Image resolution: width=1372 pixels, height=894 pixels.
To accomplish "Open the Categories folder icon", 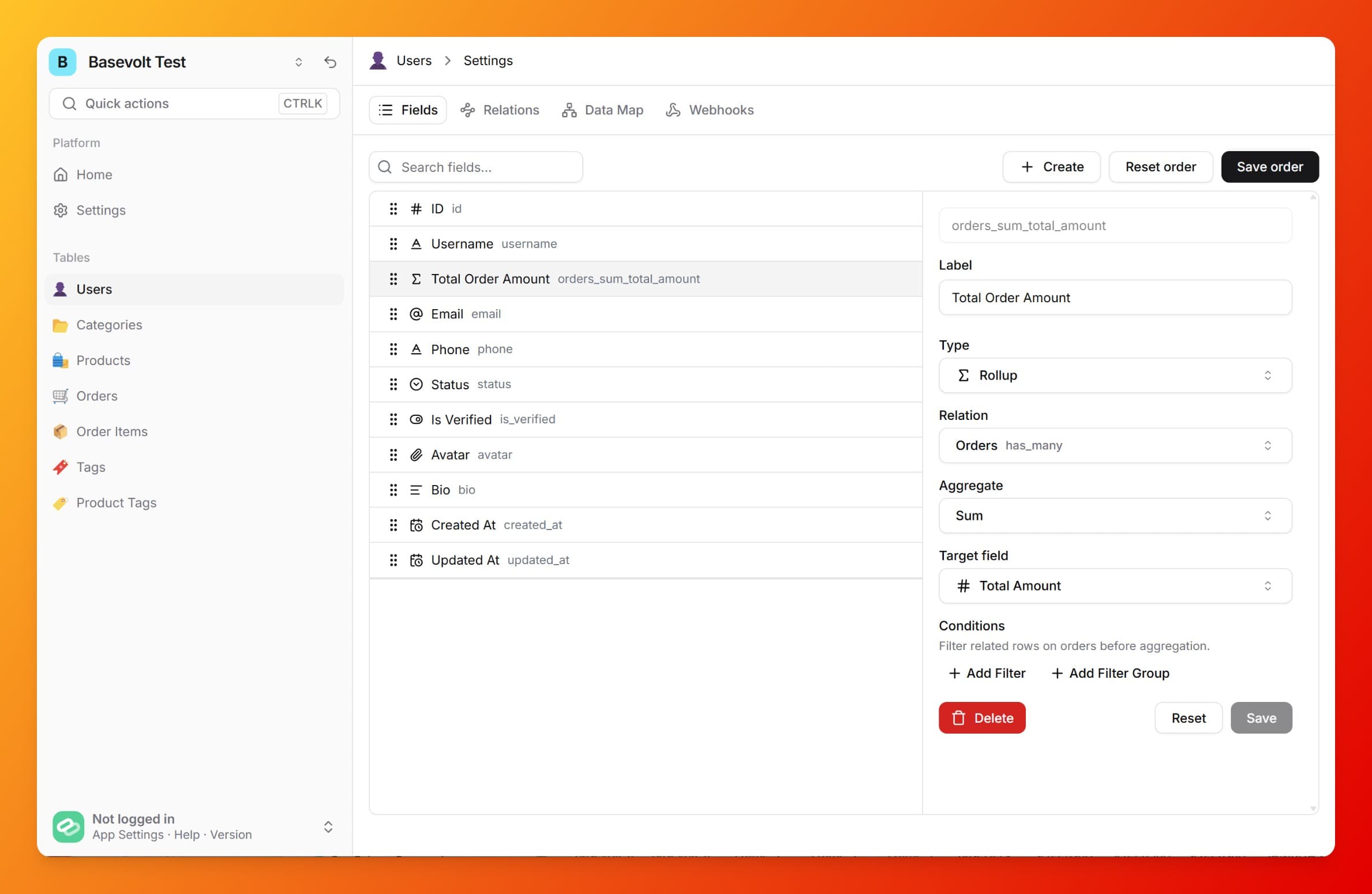I will (61, 325).
